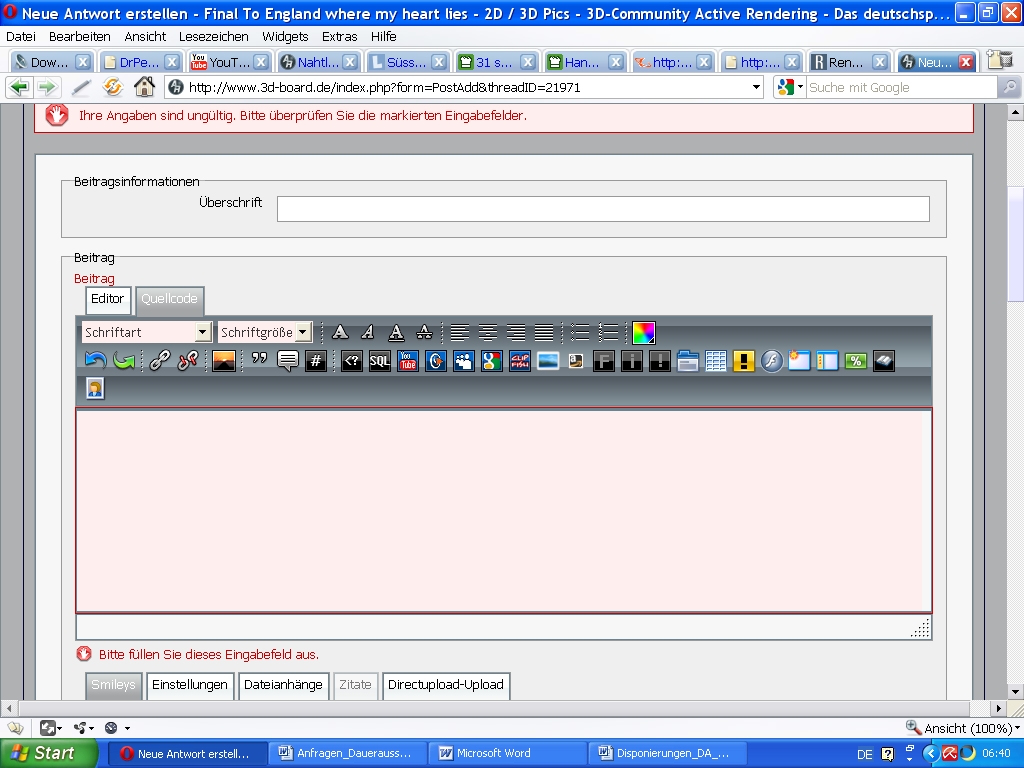This screenshot has width=1024, height=768.
Task: Click the Google search field
Action: pos(901,88)
